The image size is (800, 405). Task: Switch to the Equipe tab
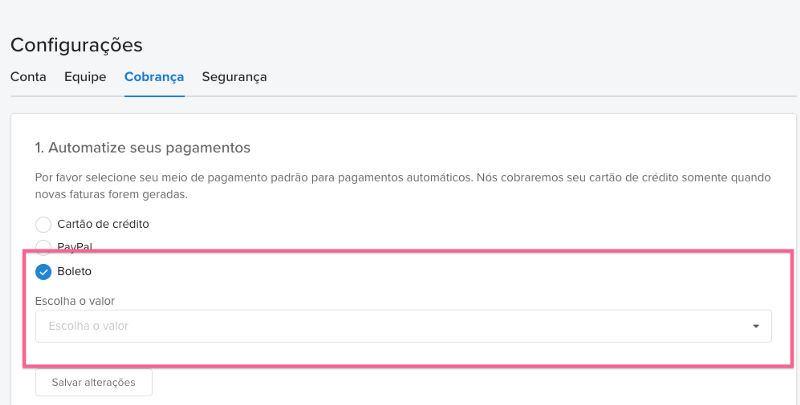click(85, 77)
